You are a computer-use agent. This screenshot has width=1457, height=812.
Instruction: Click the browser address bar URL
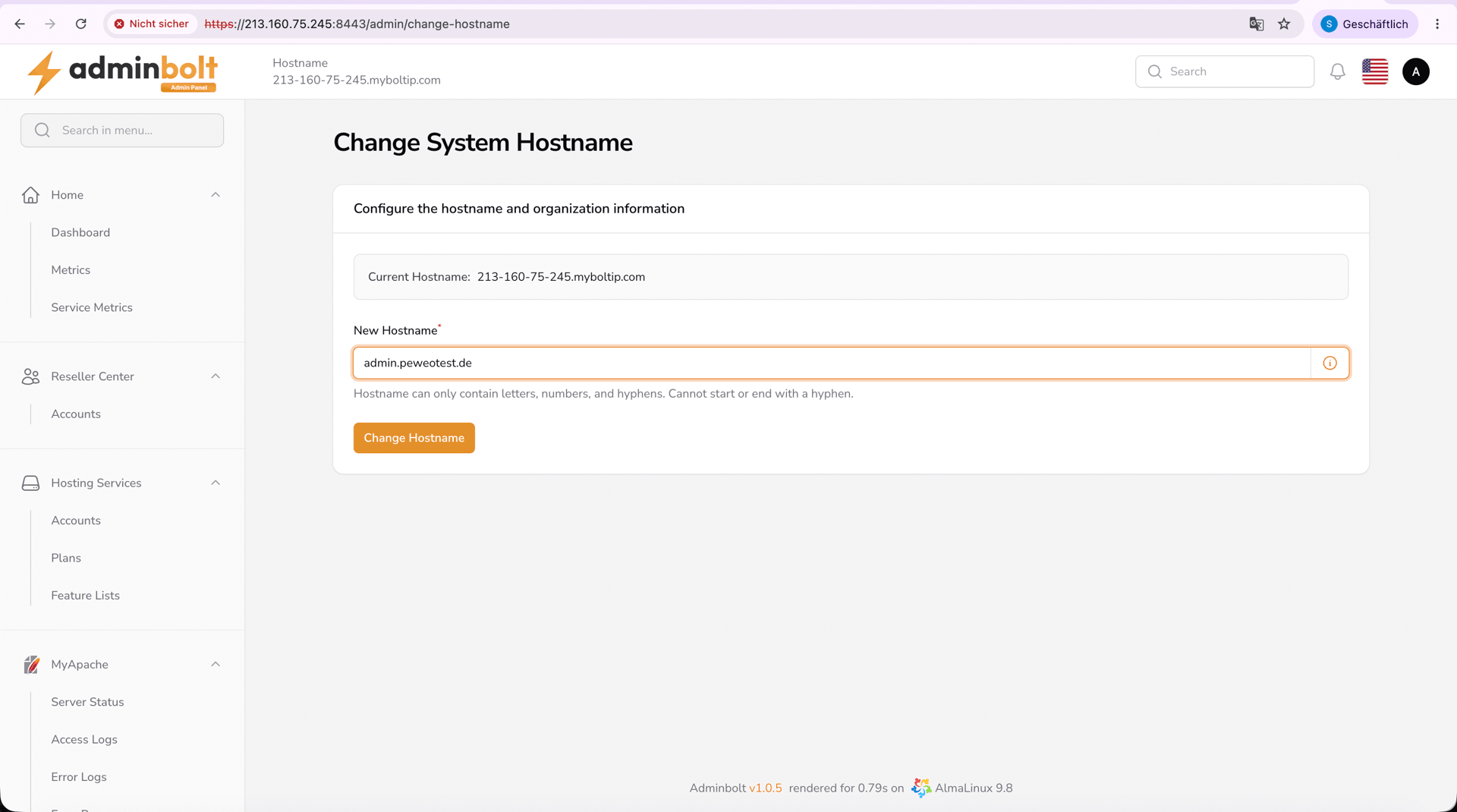[x=357, y=24]
